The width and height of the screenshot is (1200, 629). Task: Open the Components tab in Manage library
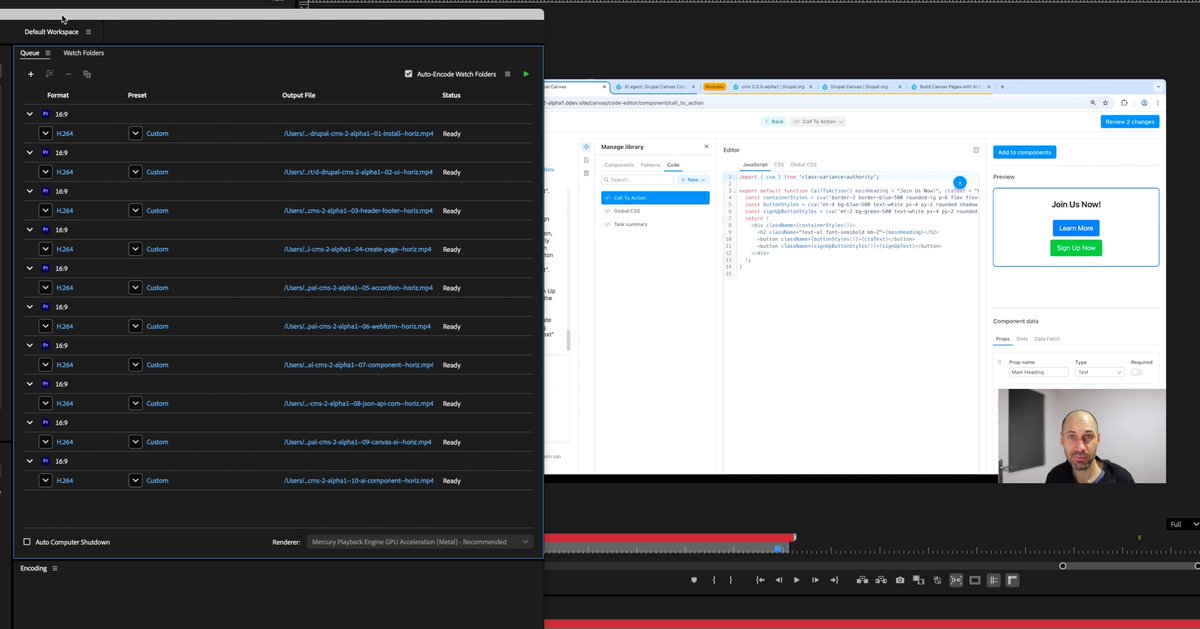click(x=619, y=164)
